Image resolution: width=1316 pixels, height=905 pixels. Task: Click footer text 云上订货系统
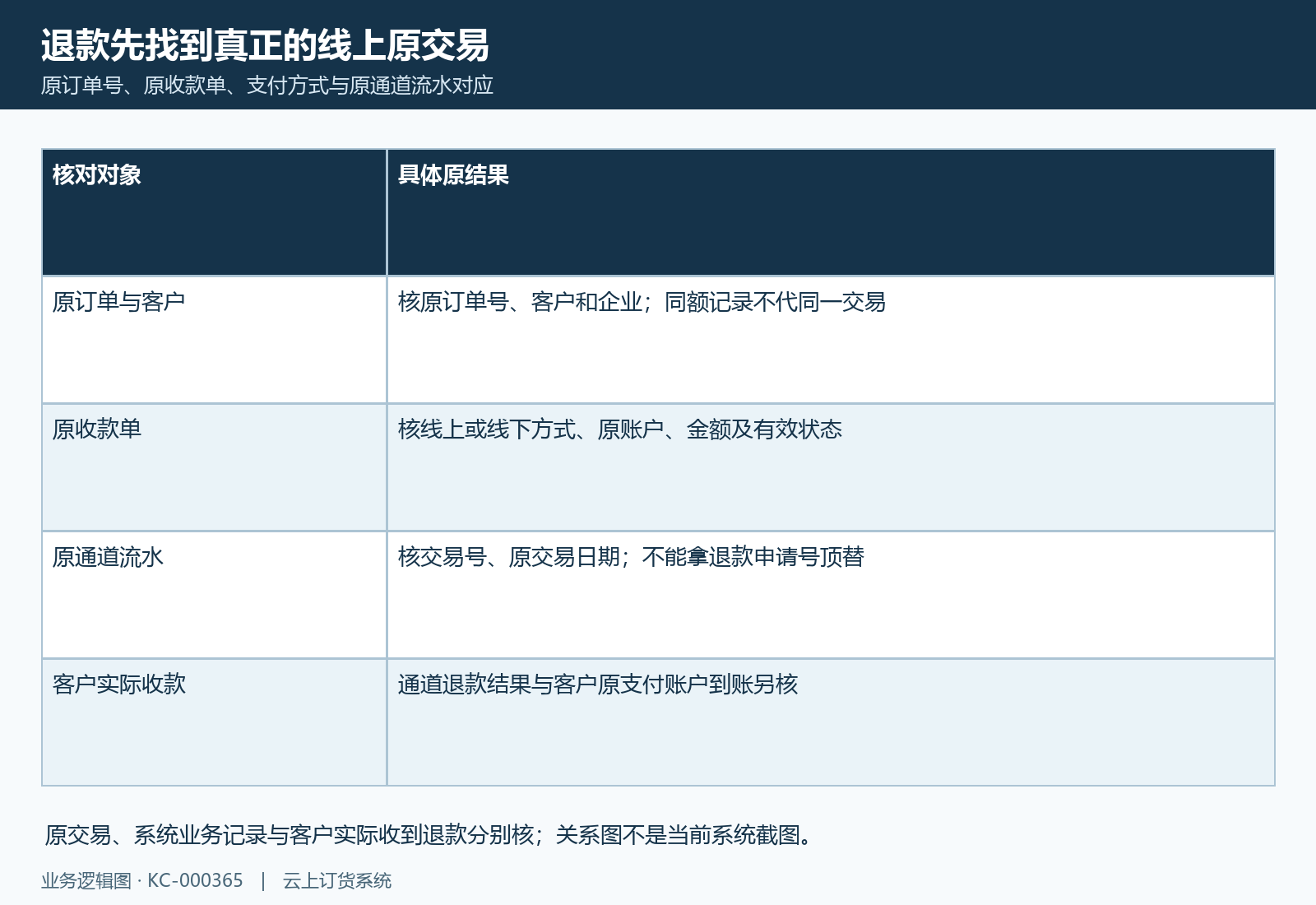pyautogui.click(x=337, y=880)
